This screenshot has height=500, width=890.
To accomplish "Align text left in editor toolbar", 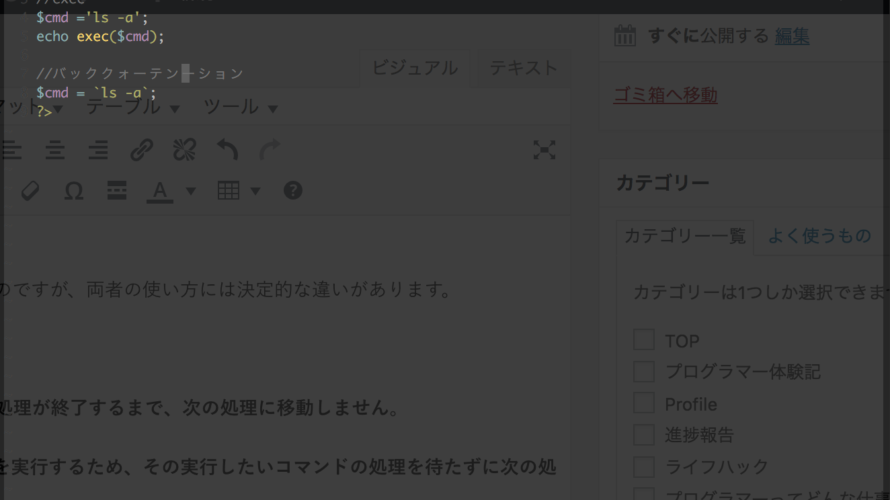I will tap(11, 150).
